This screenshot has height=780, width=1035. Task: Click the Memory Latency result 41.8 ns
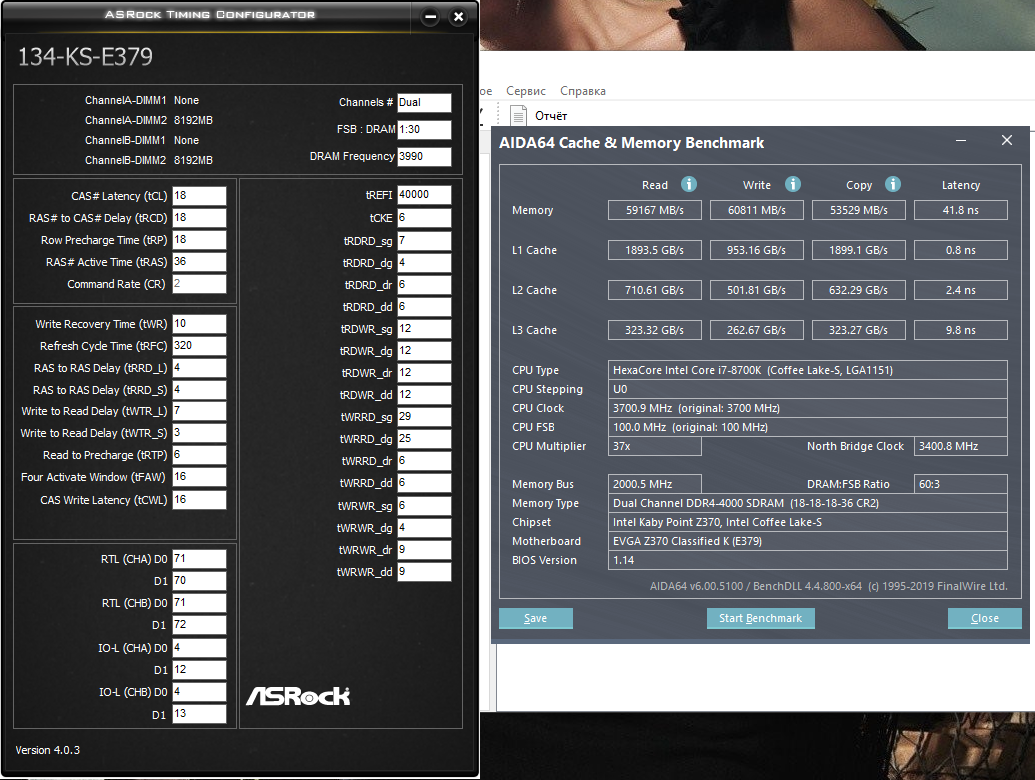click(x=960, y=210)
